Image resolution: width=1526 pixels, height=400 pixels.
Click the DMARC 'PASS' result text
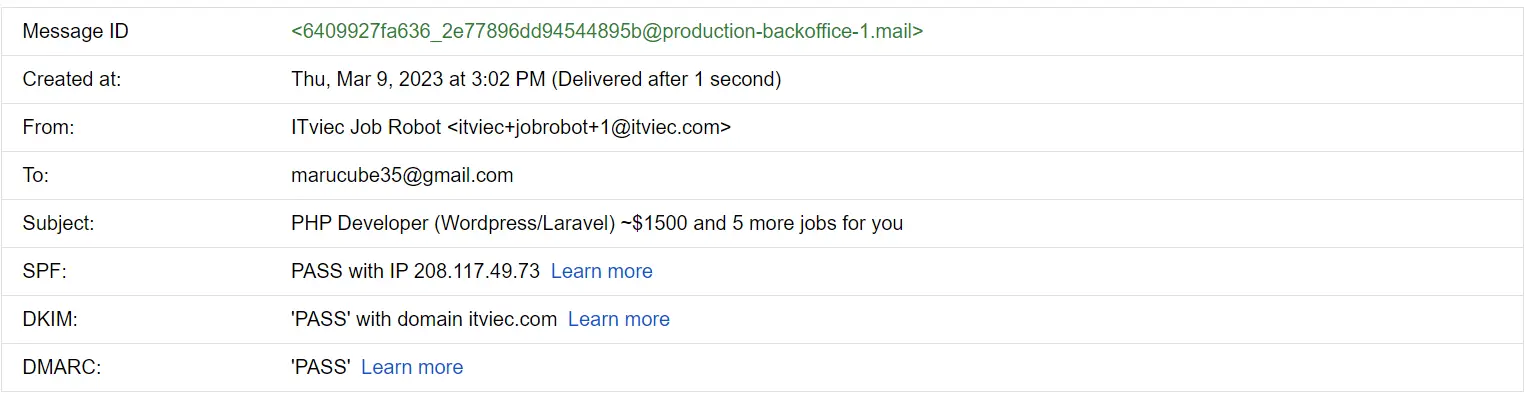[x=320, y=367]
